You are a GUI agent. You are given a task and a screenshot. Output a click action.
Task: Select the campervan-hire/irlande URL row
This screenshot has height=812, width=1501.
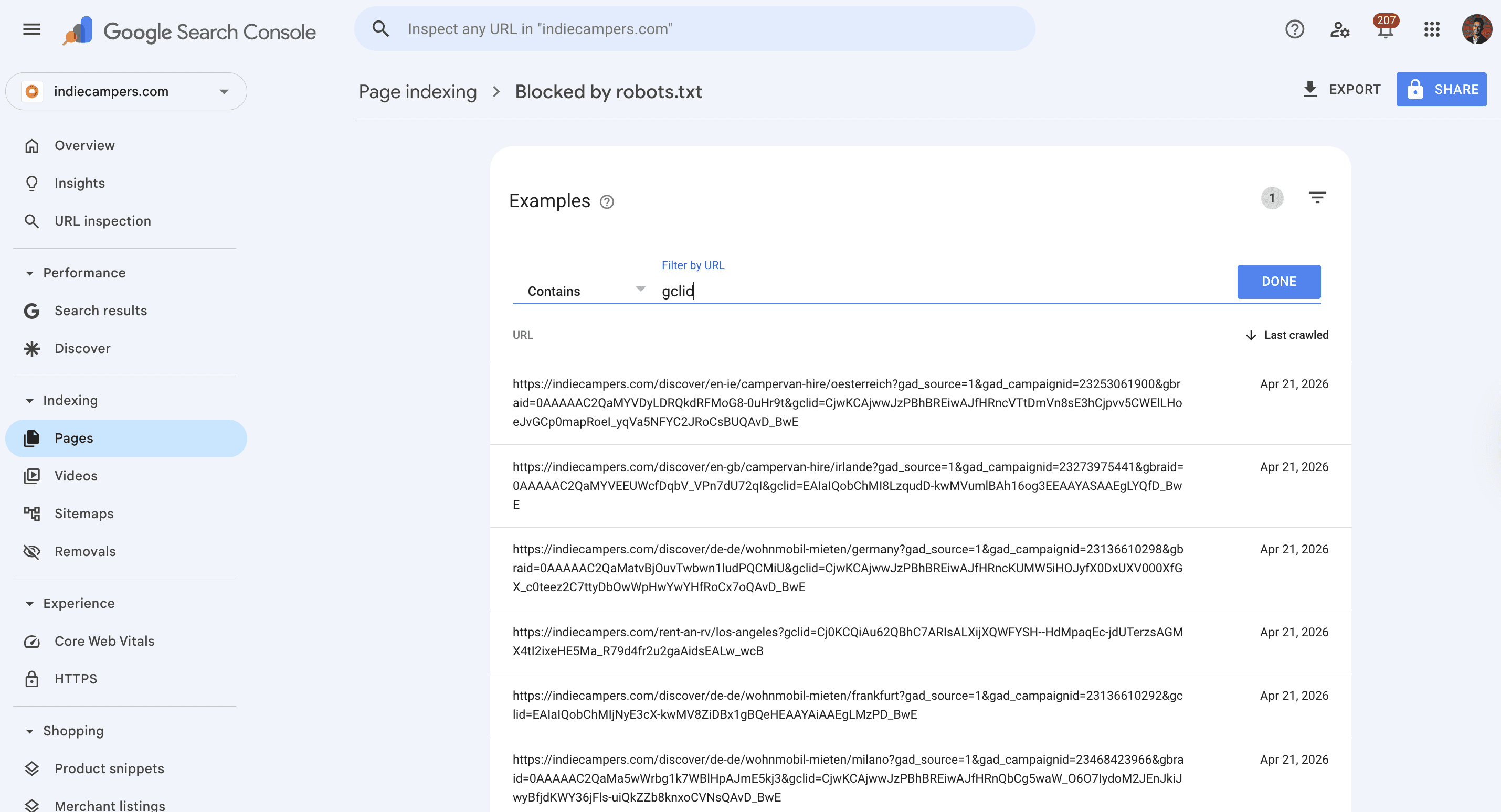pyautogui.click(x=920, y=486)
